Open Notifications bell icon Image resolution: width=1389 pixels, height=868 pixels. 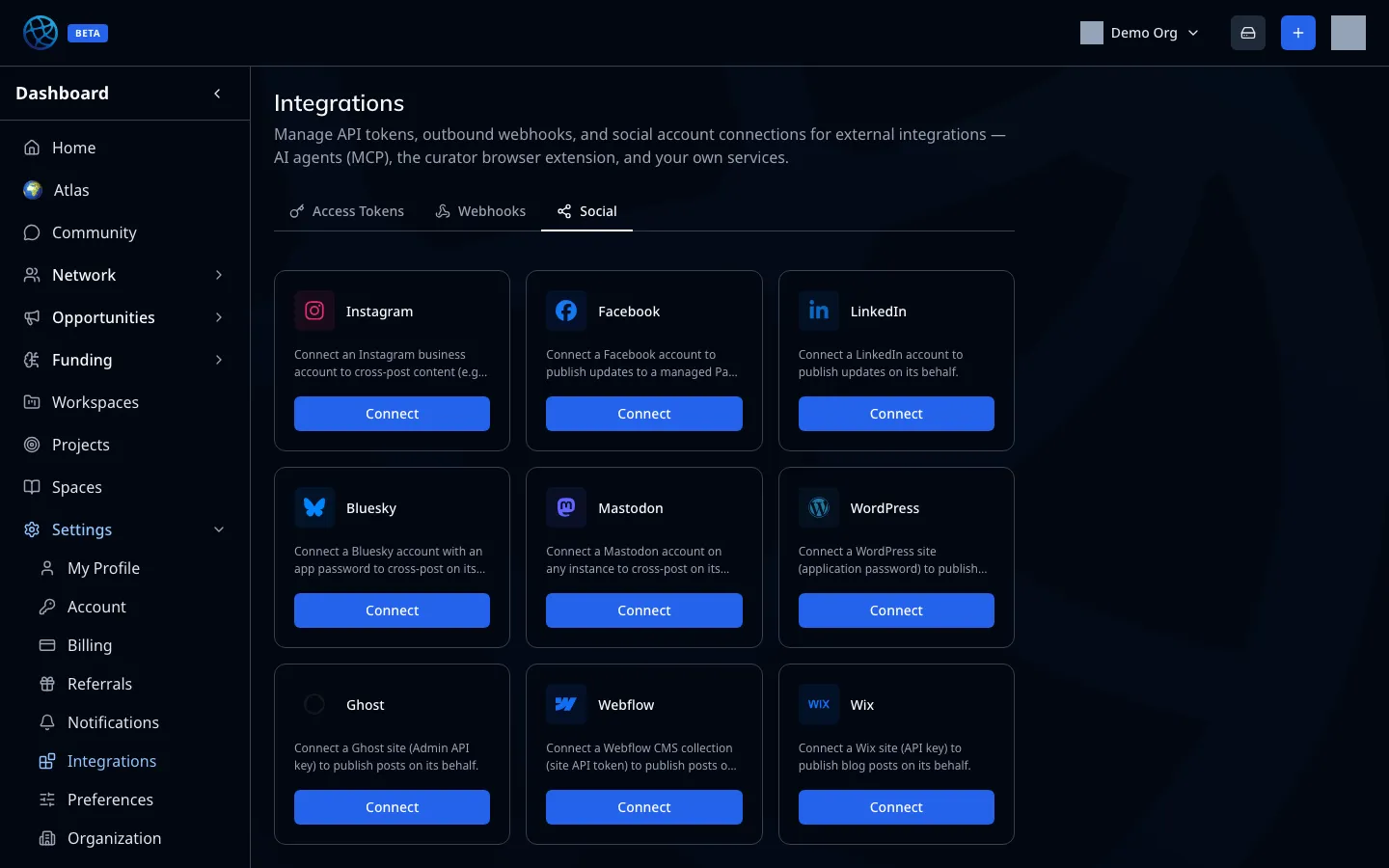[x=47, y=722]
